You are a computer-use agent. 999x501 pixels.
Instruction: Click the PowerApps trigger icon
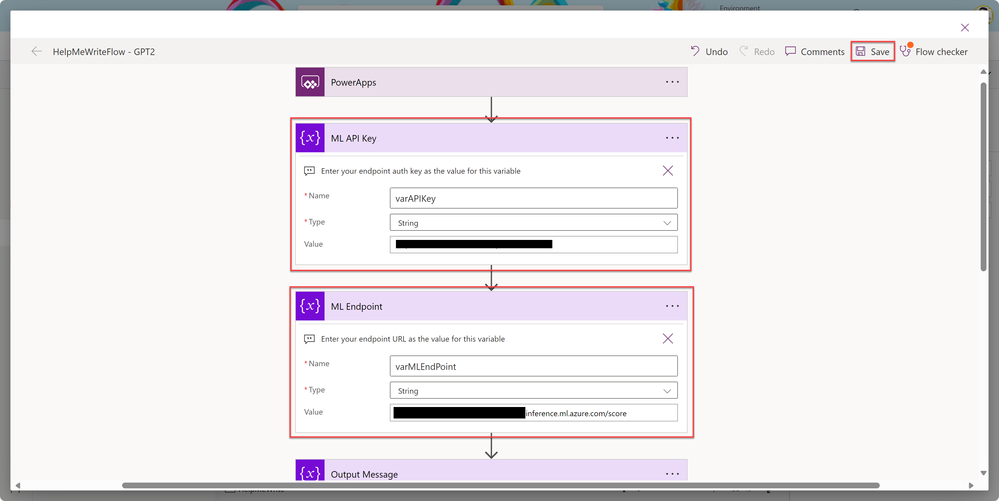point(310,82)
